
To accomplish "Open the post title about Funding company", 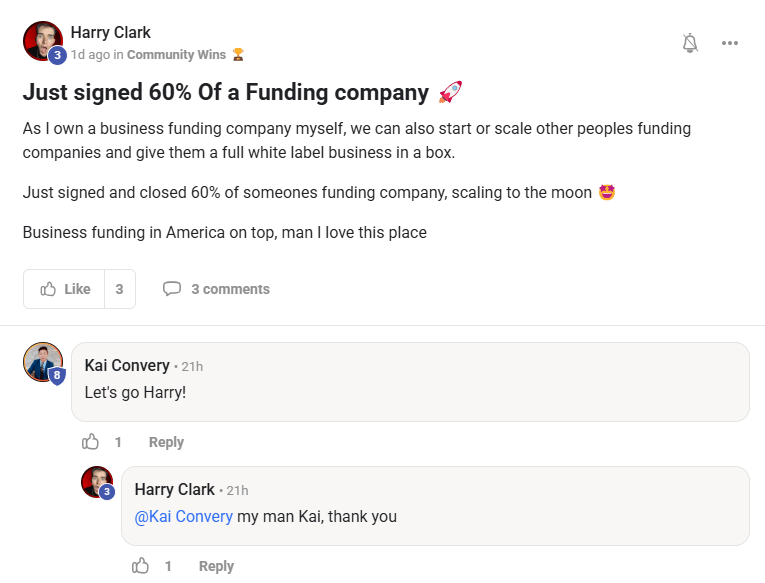I will pos(226,93).
